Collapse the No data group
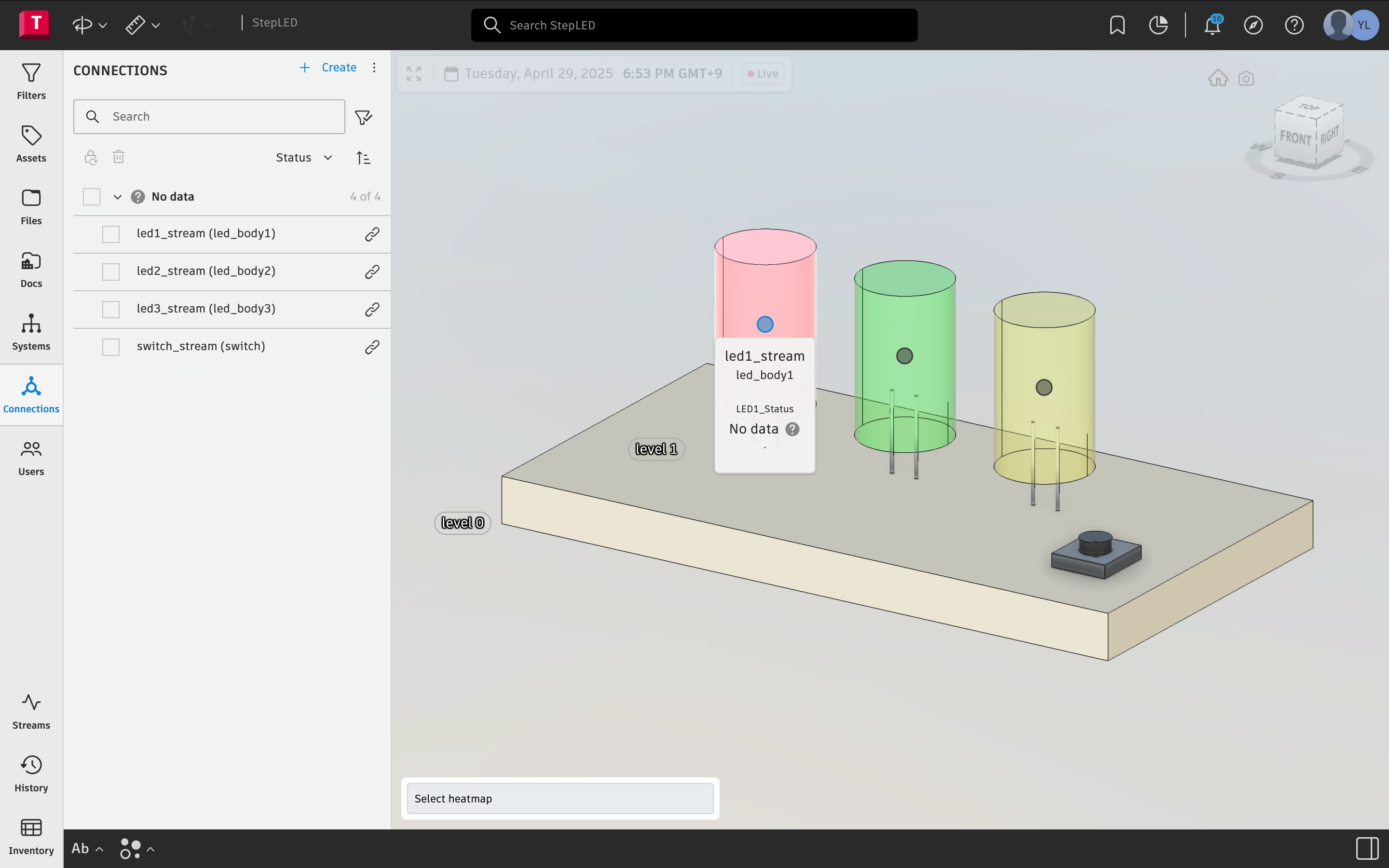Viewport: 1389px width, 868px height. pyautogui.click(x=118, y=197)
